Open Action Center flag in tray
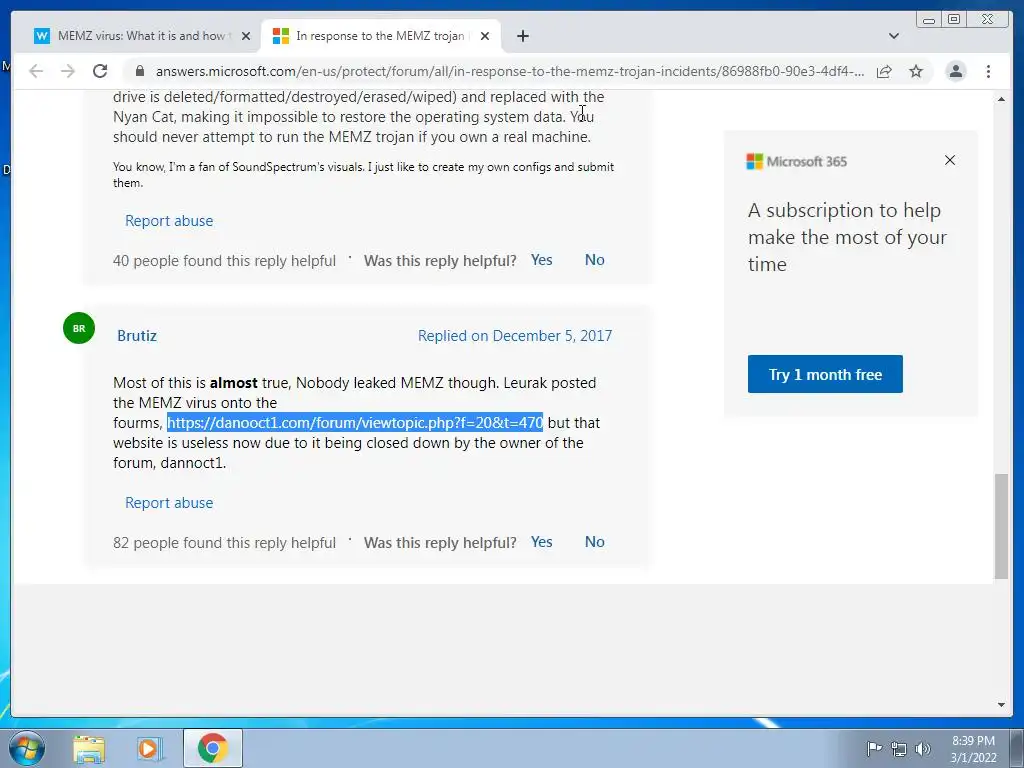This screenshot has width=1024, height=768. (x=874, y=749)
